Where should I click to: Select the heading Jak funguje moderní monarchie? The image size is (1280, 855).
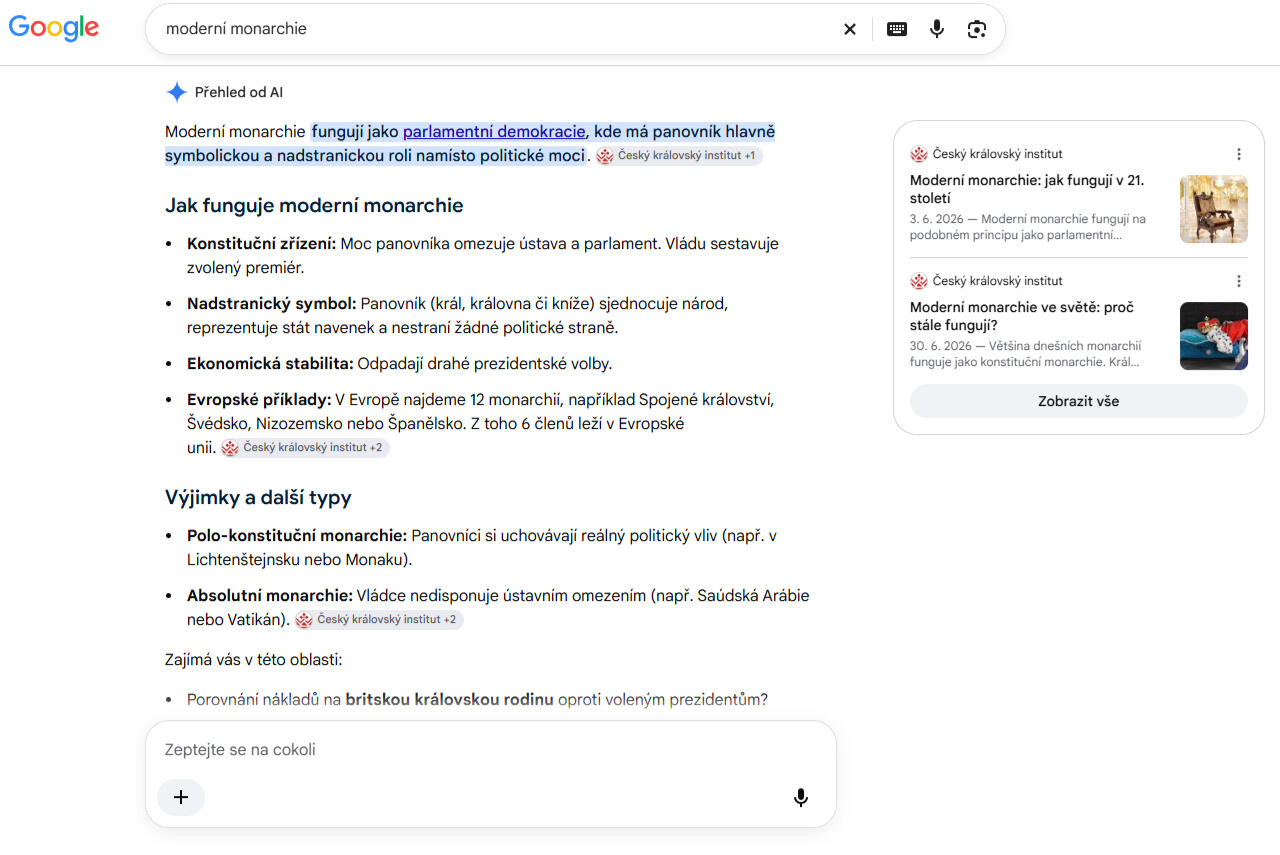[x=314, y=206]
